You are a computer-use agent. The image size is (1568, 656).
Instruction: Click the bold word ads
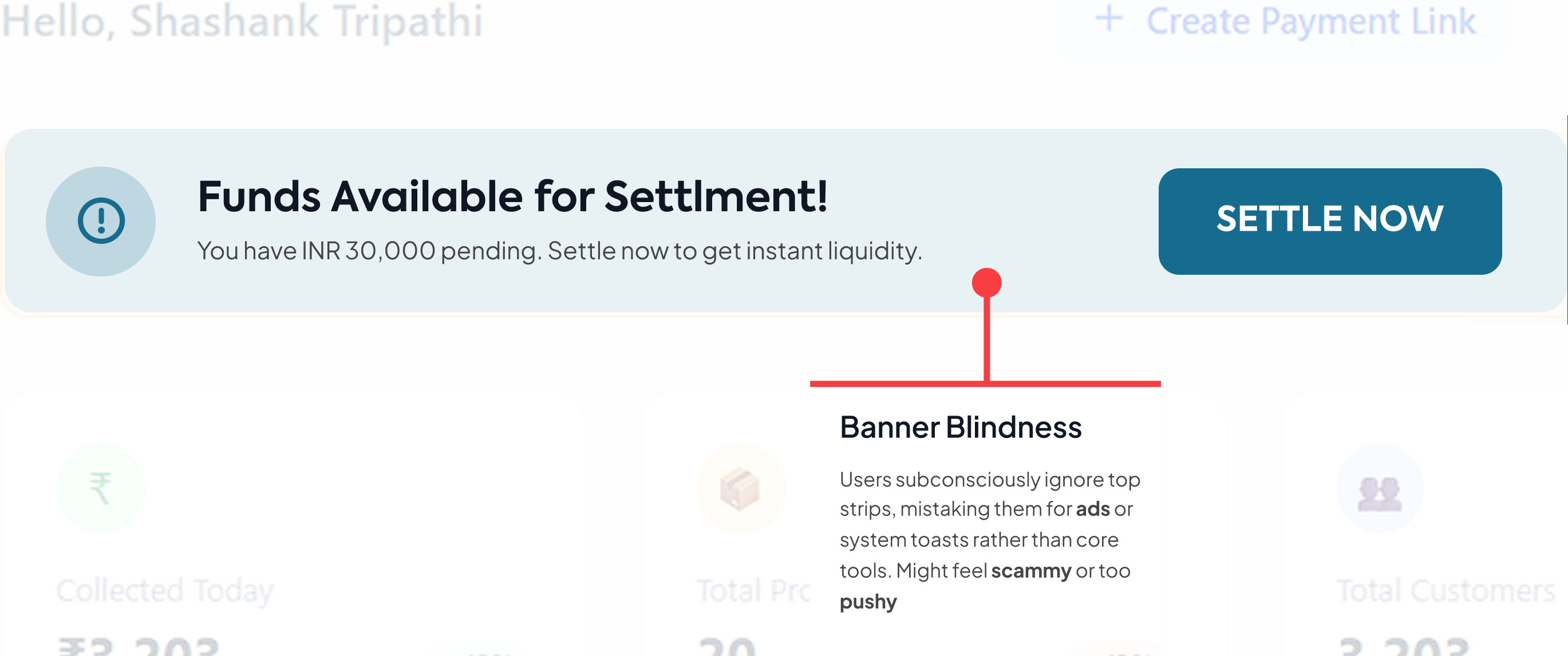point(1093,509)
